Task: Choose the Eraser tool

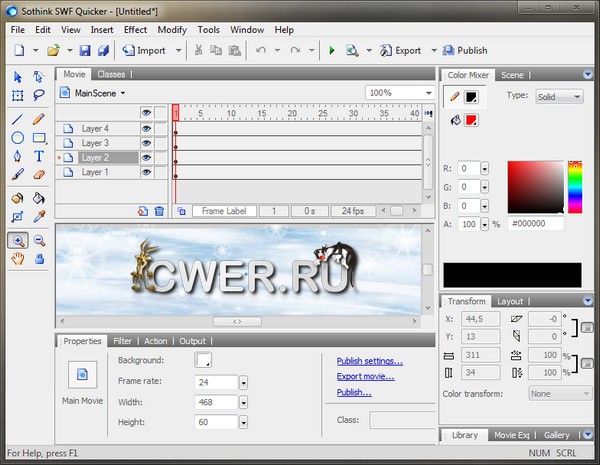Action: pos(39,174)
